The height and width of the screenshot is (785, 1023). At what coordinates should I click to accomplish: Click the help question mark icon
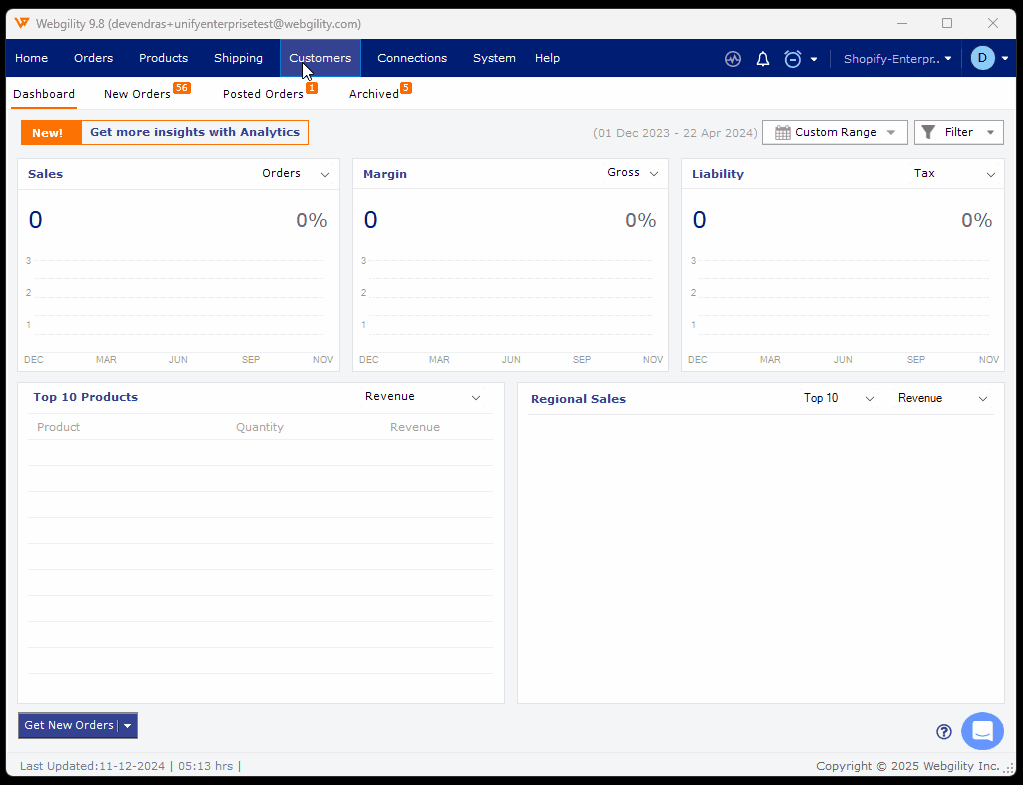(943, 731)
